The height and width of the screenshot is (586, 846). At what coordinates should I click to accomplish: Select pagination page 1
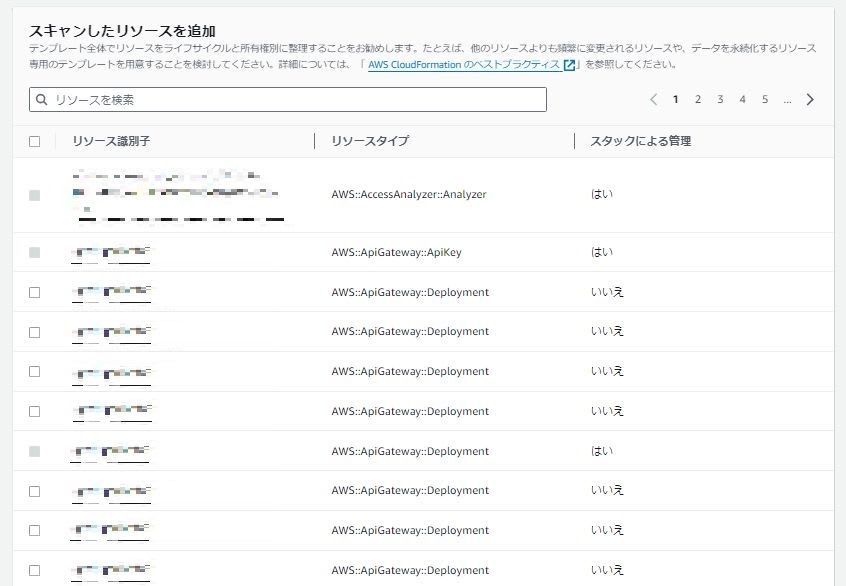[x=676, y=99]
